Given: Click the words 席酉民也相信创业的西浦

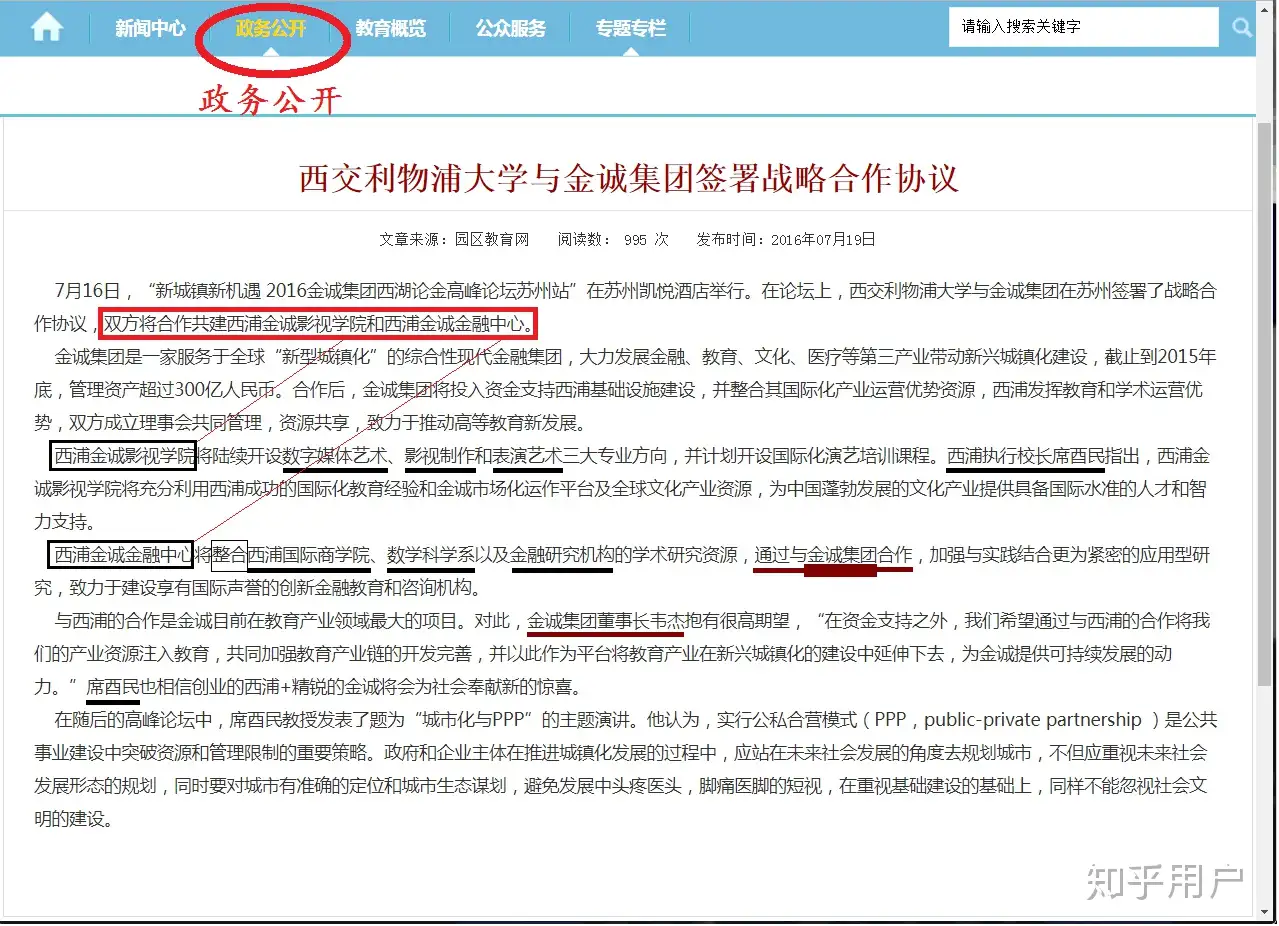Looking at the screenshot, I should [183, 687].
